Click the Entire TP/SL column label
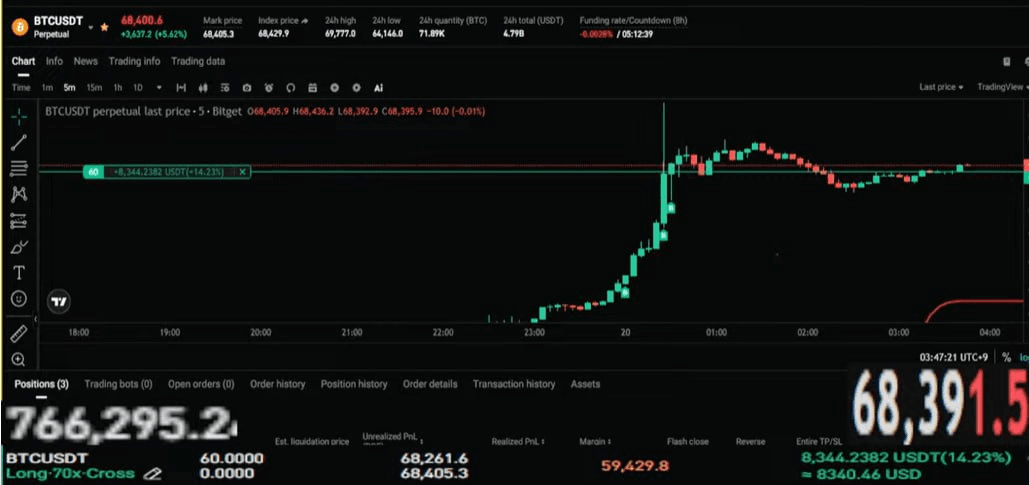 [x=818, y=442]
